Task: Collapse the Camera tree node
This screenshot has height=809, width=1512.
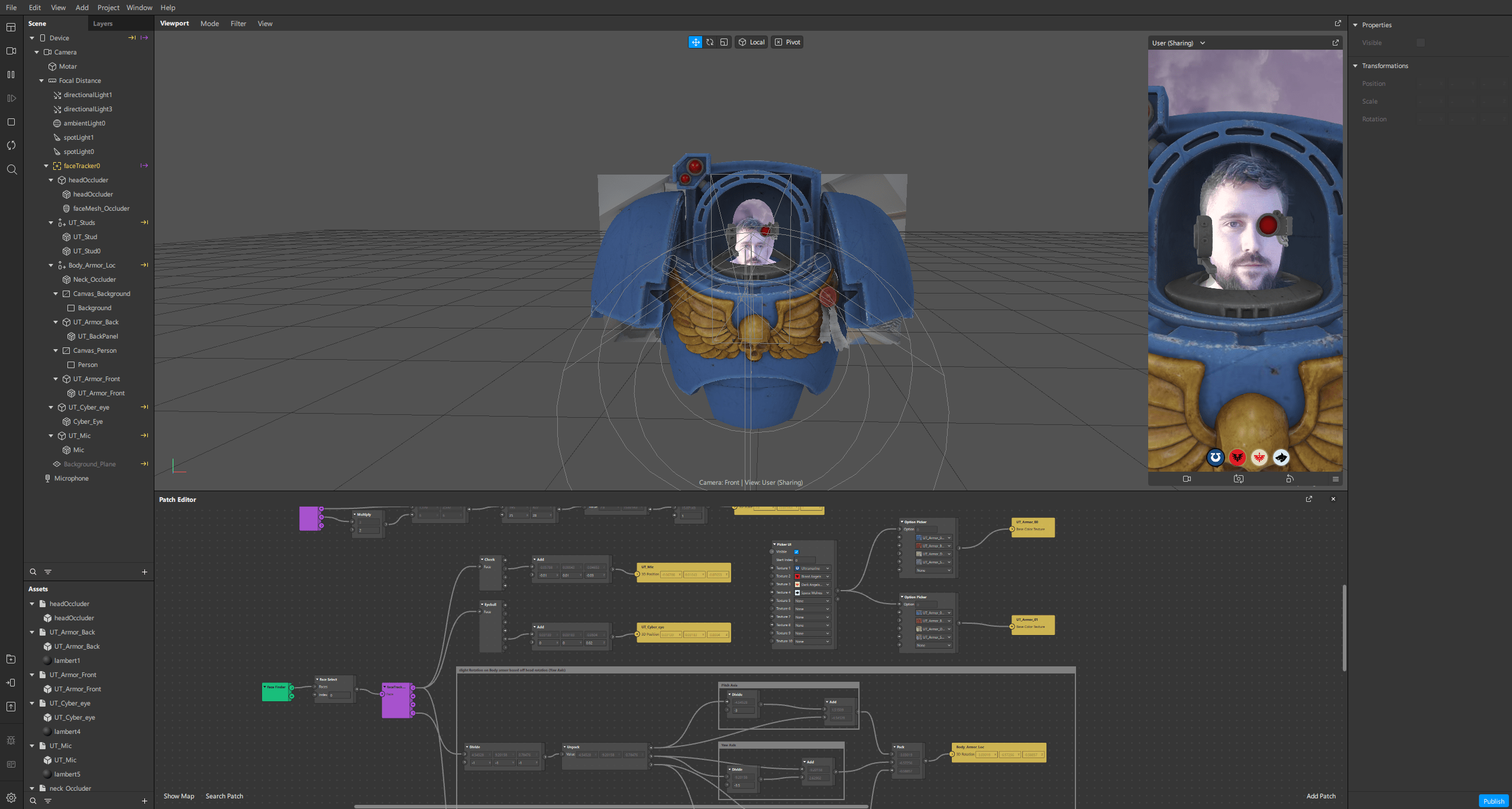Action: coord(37,52)
